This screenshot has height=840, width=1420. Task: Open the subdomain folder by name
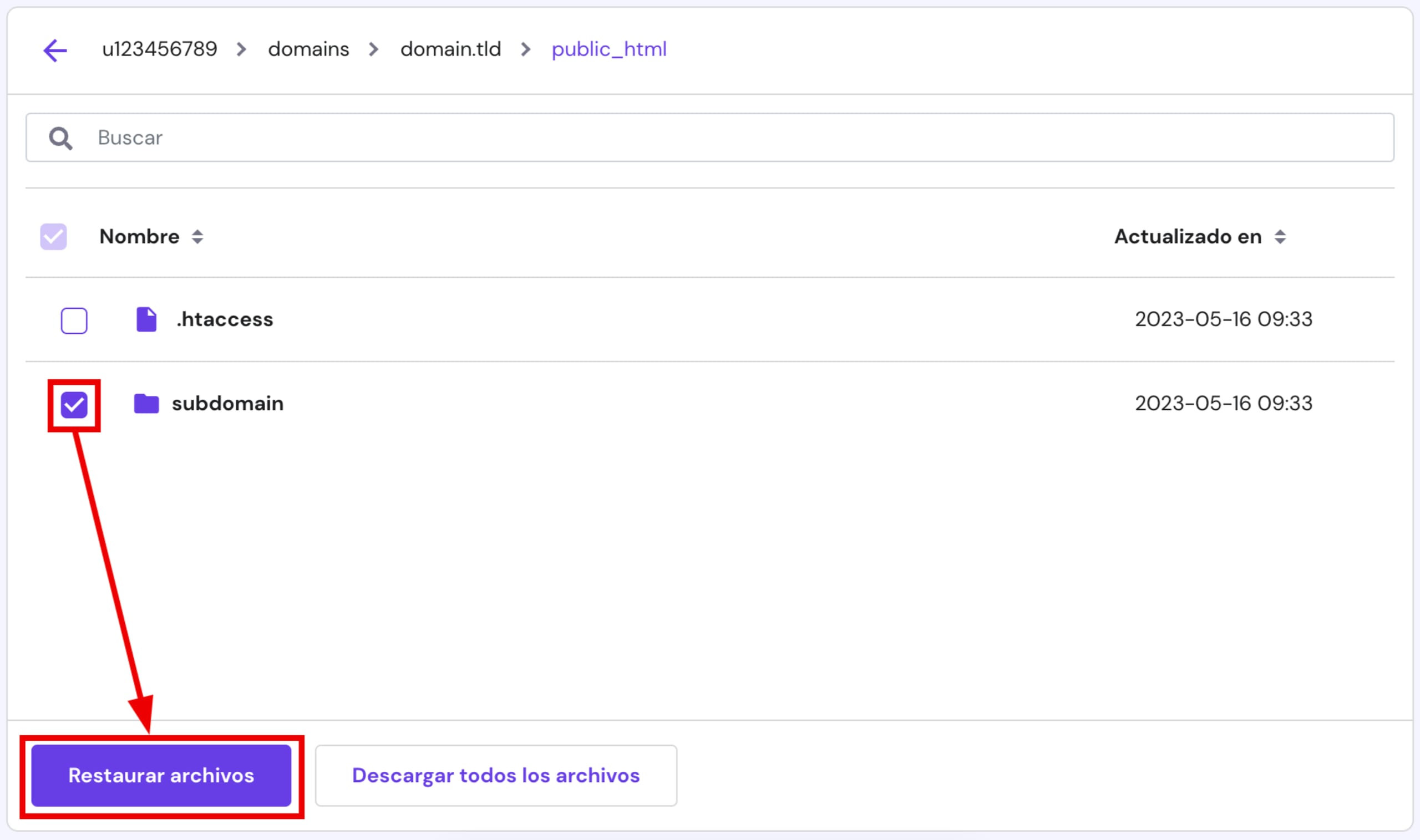tap(227, 404)
